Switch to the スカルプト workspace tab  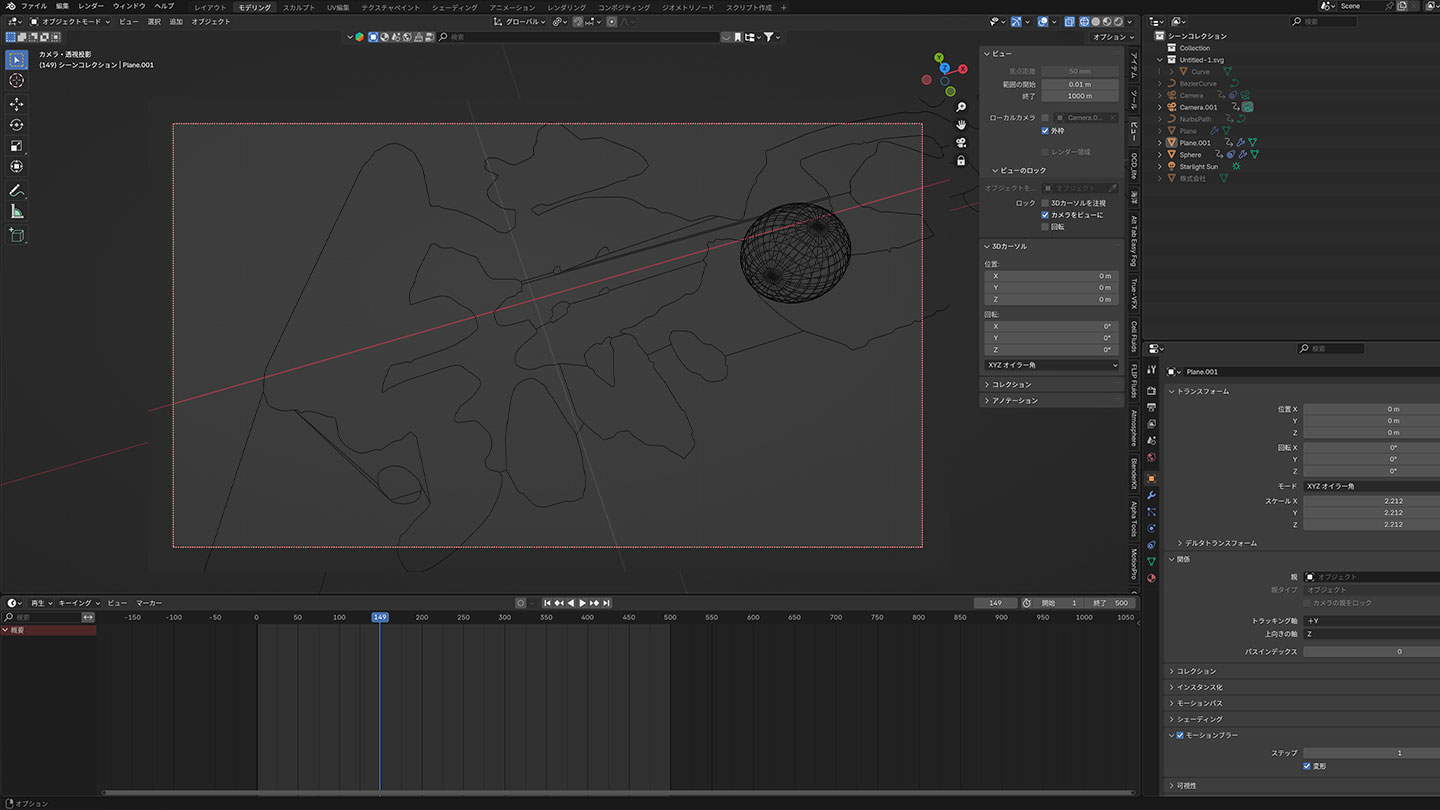pyautogui.click(x=298, y=7)
